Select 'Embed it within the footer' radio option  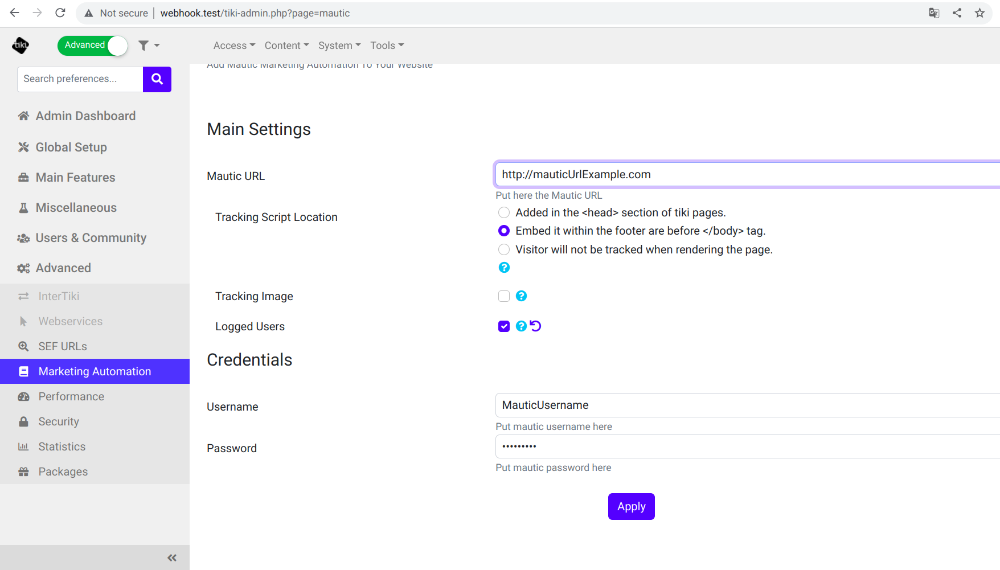coord(504,231)
